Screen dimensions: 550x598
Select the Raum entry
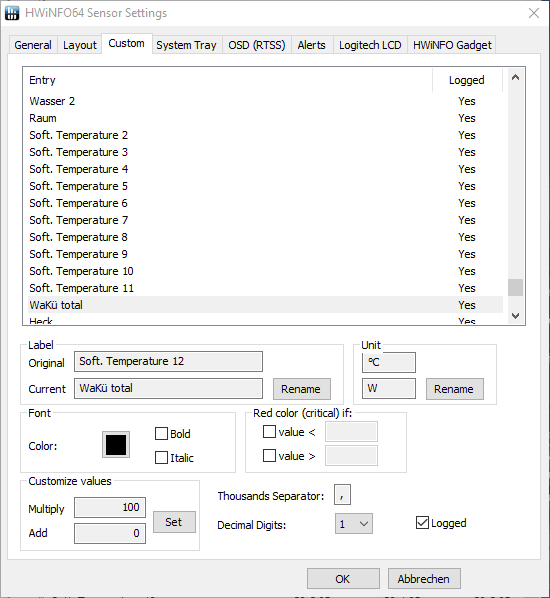coord(265,118)
